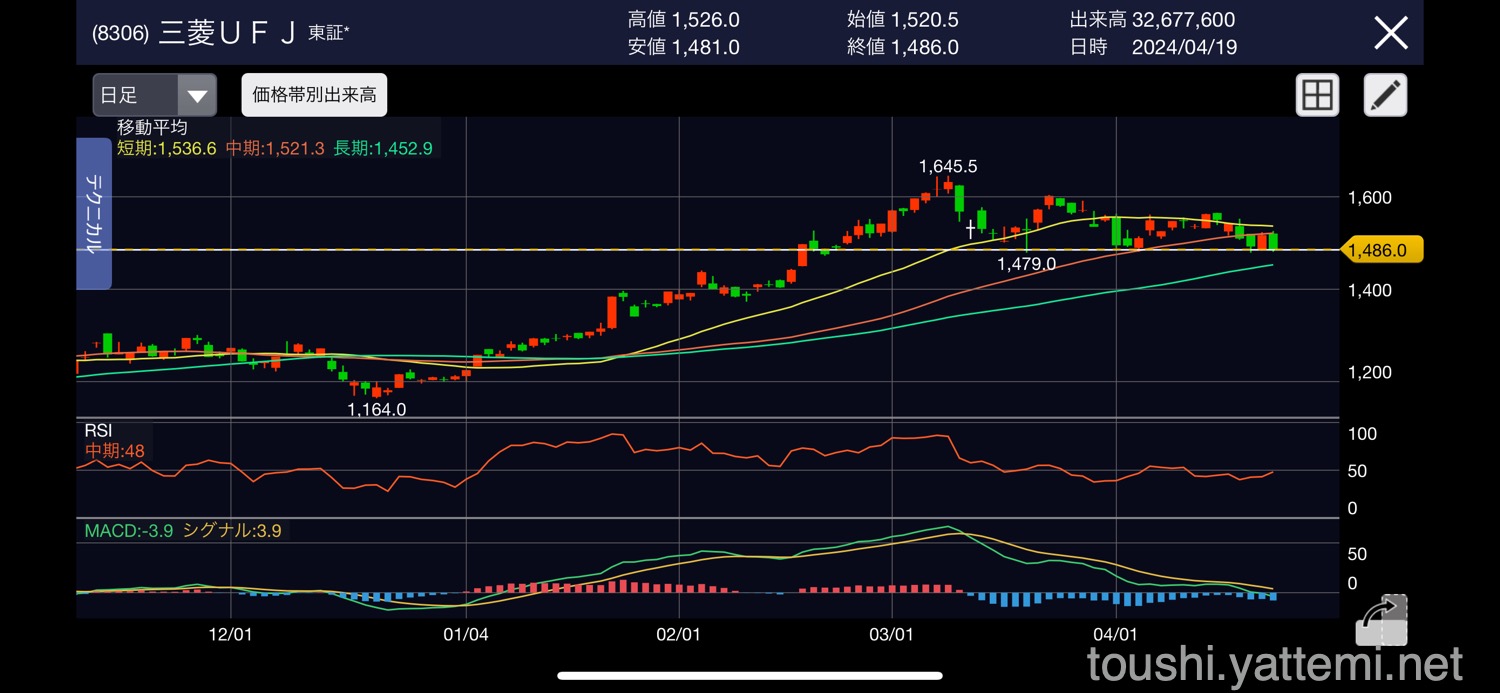Toggle the 価格帯別出来高 volume overlay
Viewport: 1500px width, 693px height.
pyautogui.click(x=314, y=95)
